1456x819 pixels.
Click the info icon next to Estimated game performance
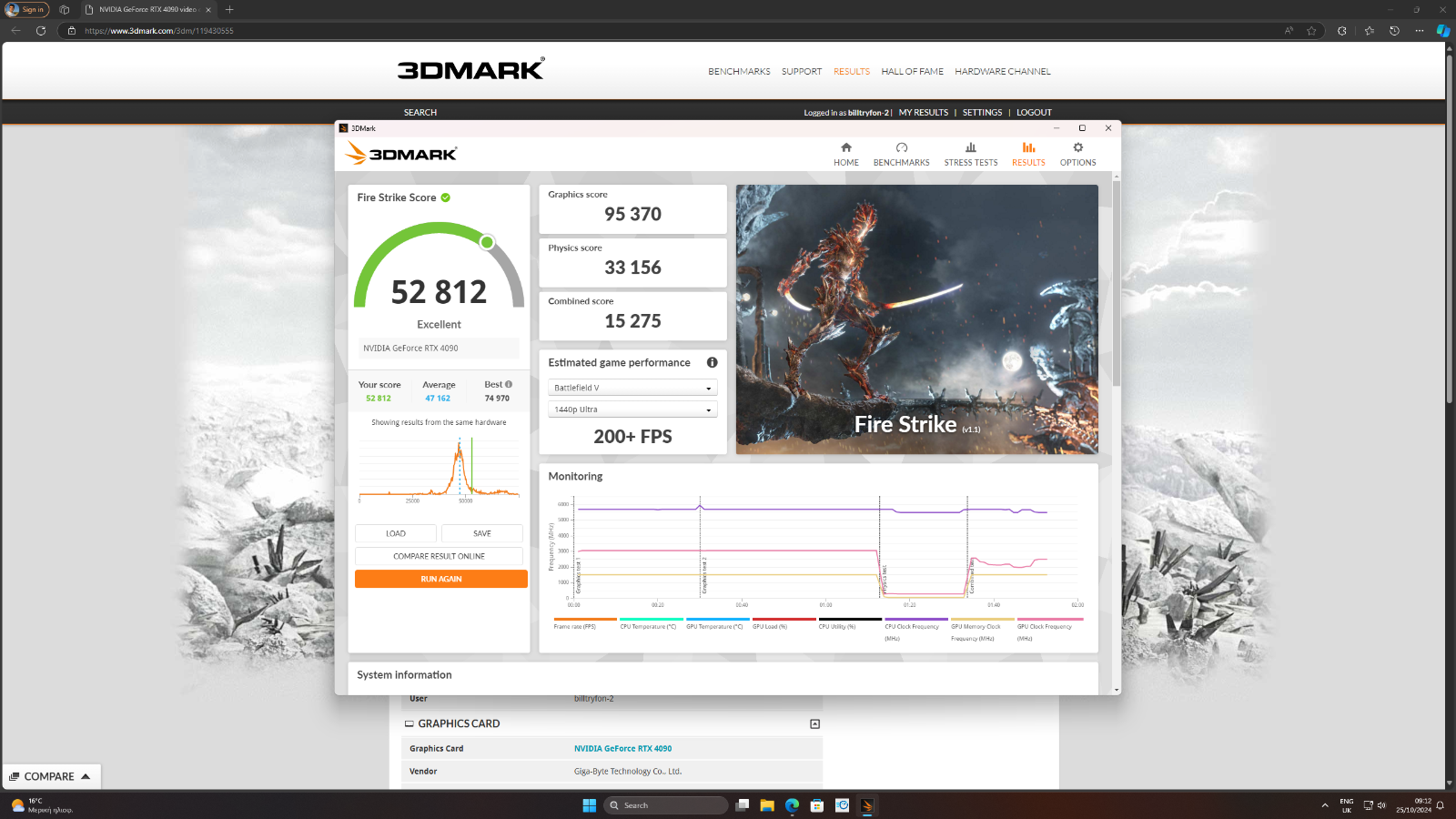713,362
